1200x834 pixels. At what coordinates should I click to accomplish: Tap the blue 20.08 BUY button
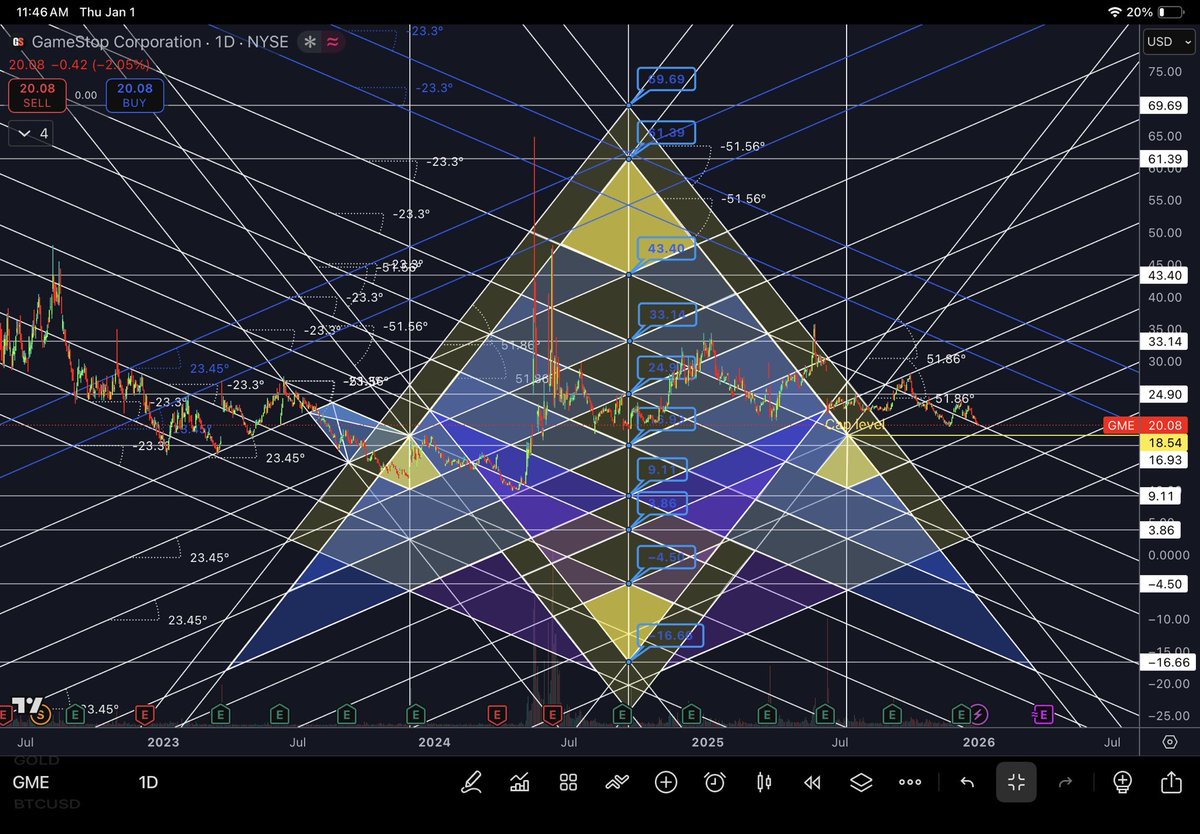click(135, 96)
